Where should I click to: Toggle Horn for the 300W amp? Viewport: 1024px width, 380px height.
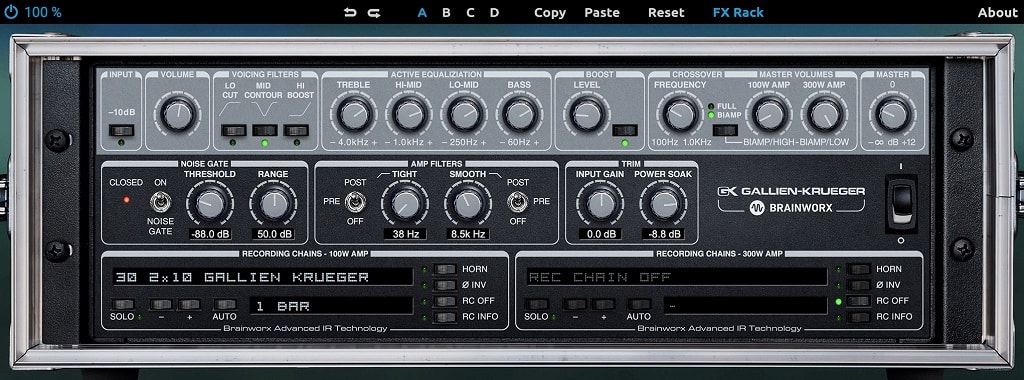[859, 269]
